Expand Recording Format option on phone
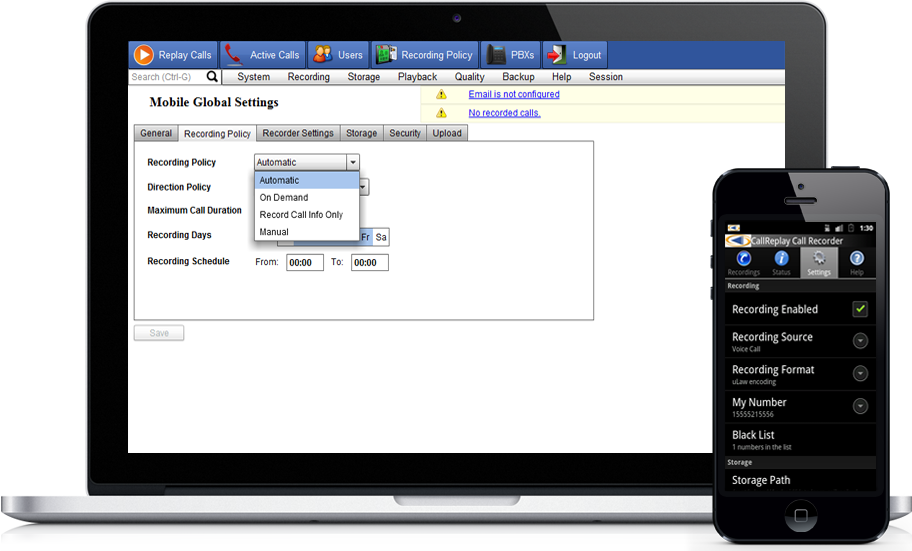912x551 pixels. tap(860, 373)
